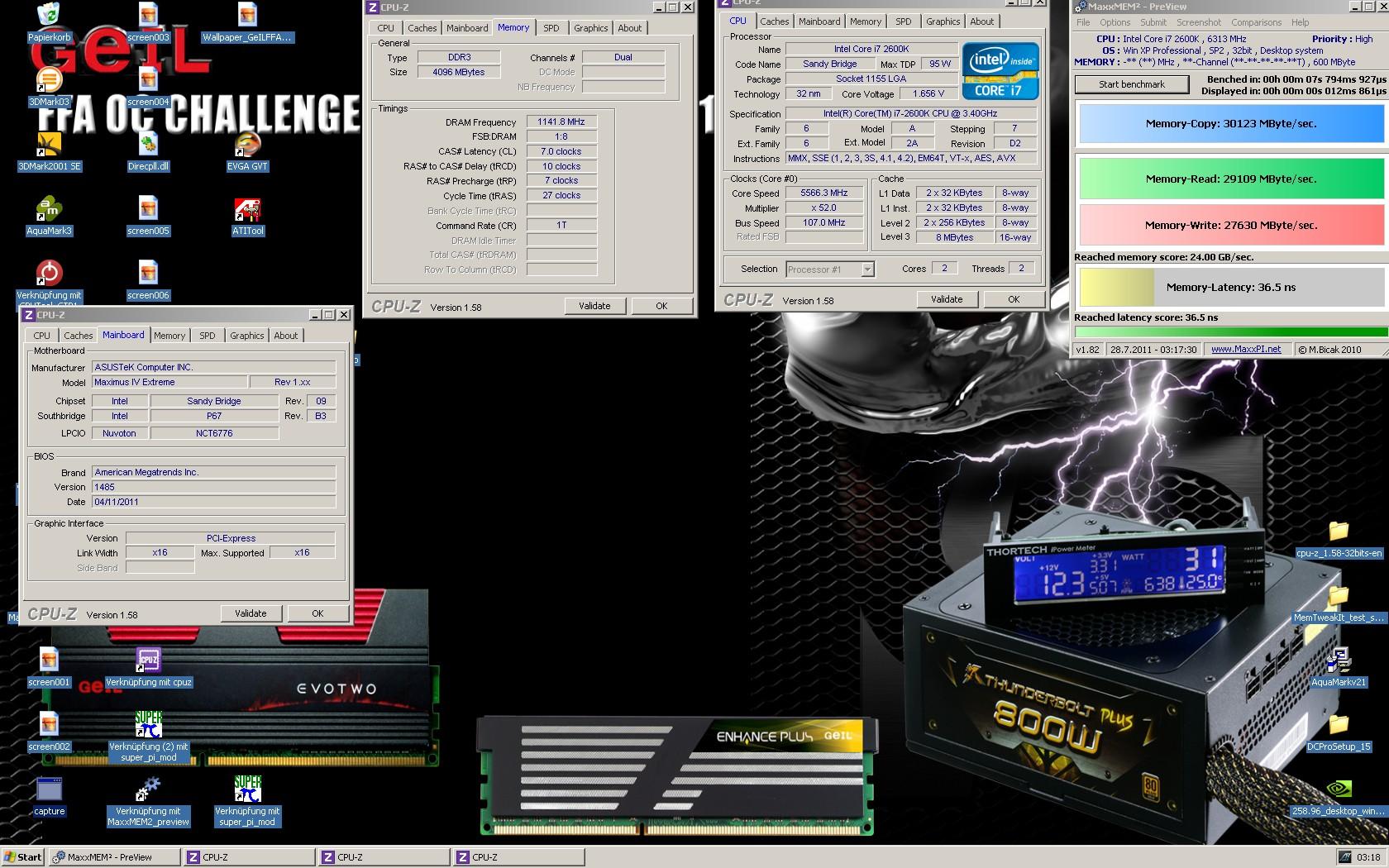Switch to Mainboard tab in processor CPU-Z window

(819, 21)
